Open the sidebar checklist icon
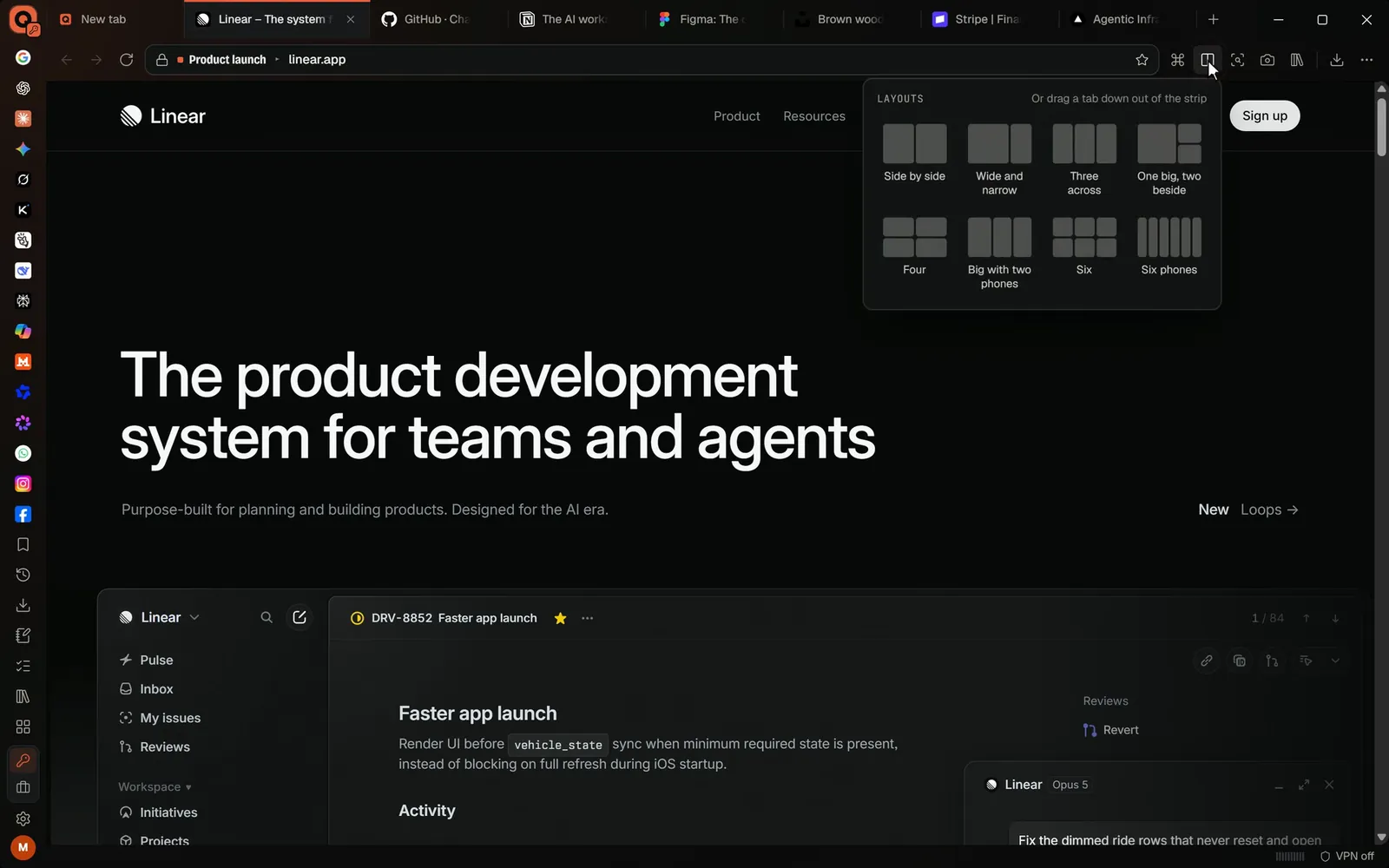Screen dimensions: 1389x868 pos(23,666)
